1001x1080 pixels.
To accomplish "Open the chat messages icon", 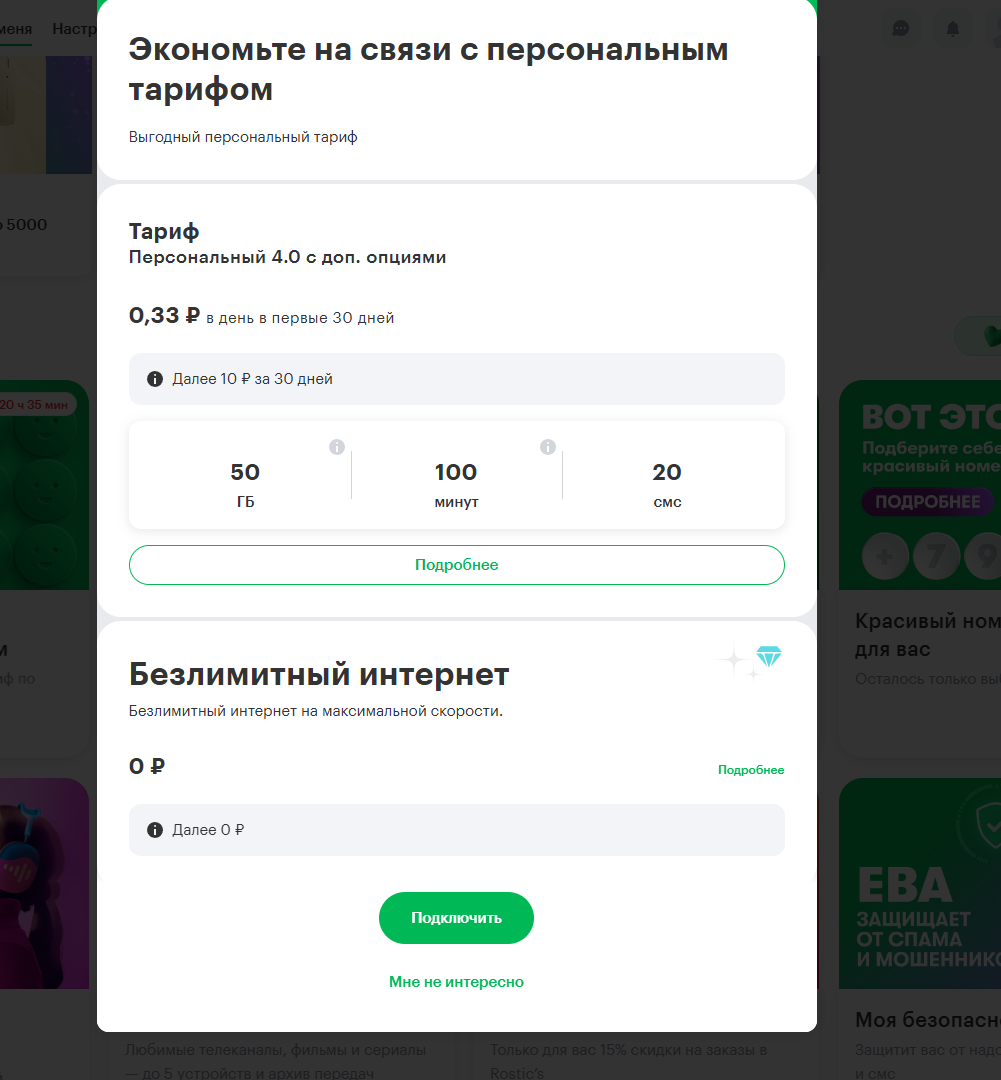I will pos(901,29).
